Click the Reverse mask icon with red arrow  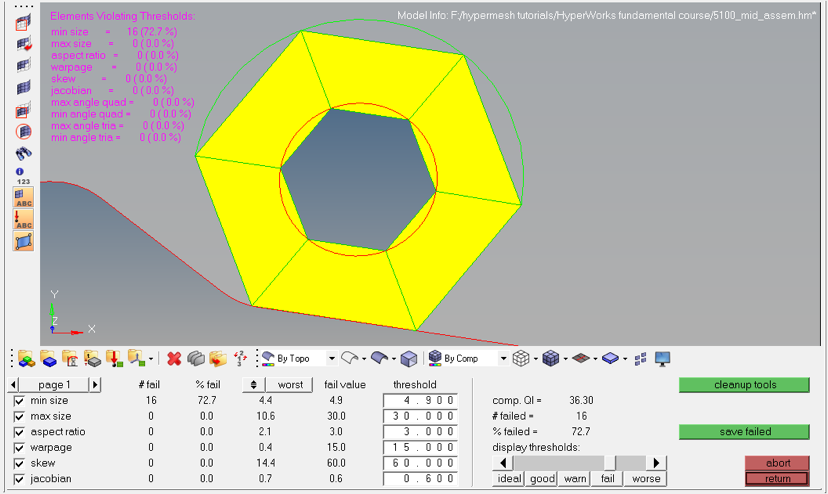[x=23, y=44]
